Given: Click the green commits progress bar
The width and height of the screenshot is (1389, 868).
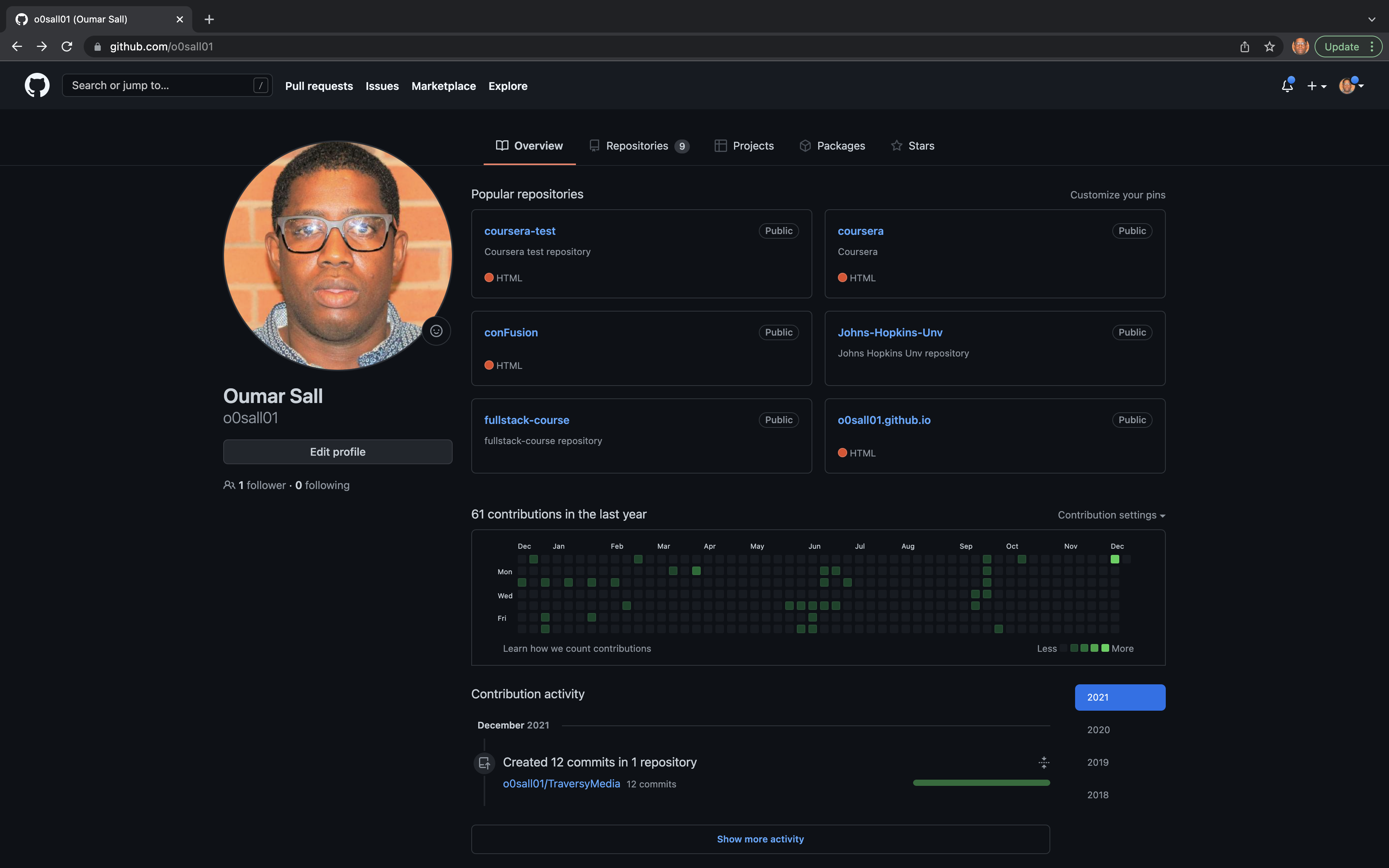Looking at the screenshot, I should (x=981, y=783).
